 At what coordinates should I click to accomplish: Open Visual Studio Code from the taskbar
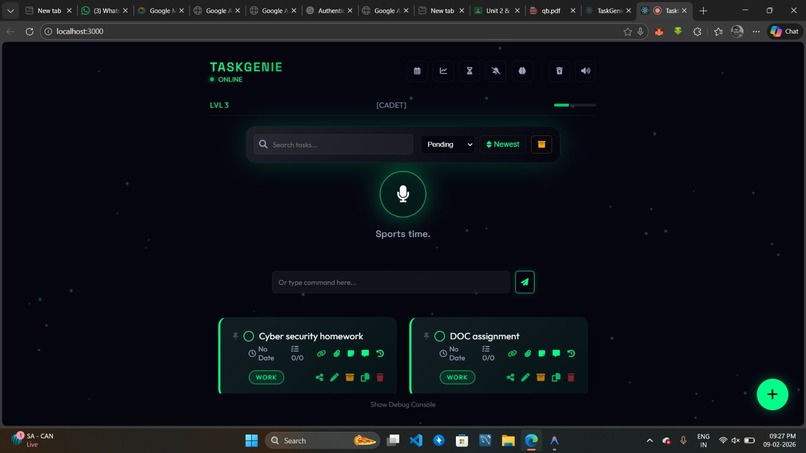tap(416, 441)
